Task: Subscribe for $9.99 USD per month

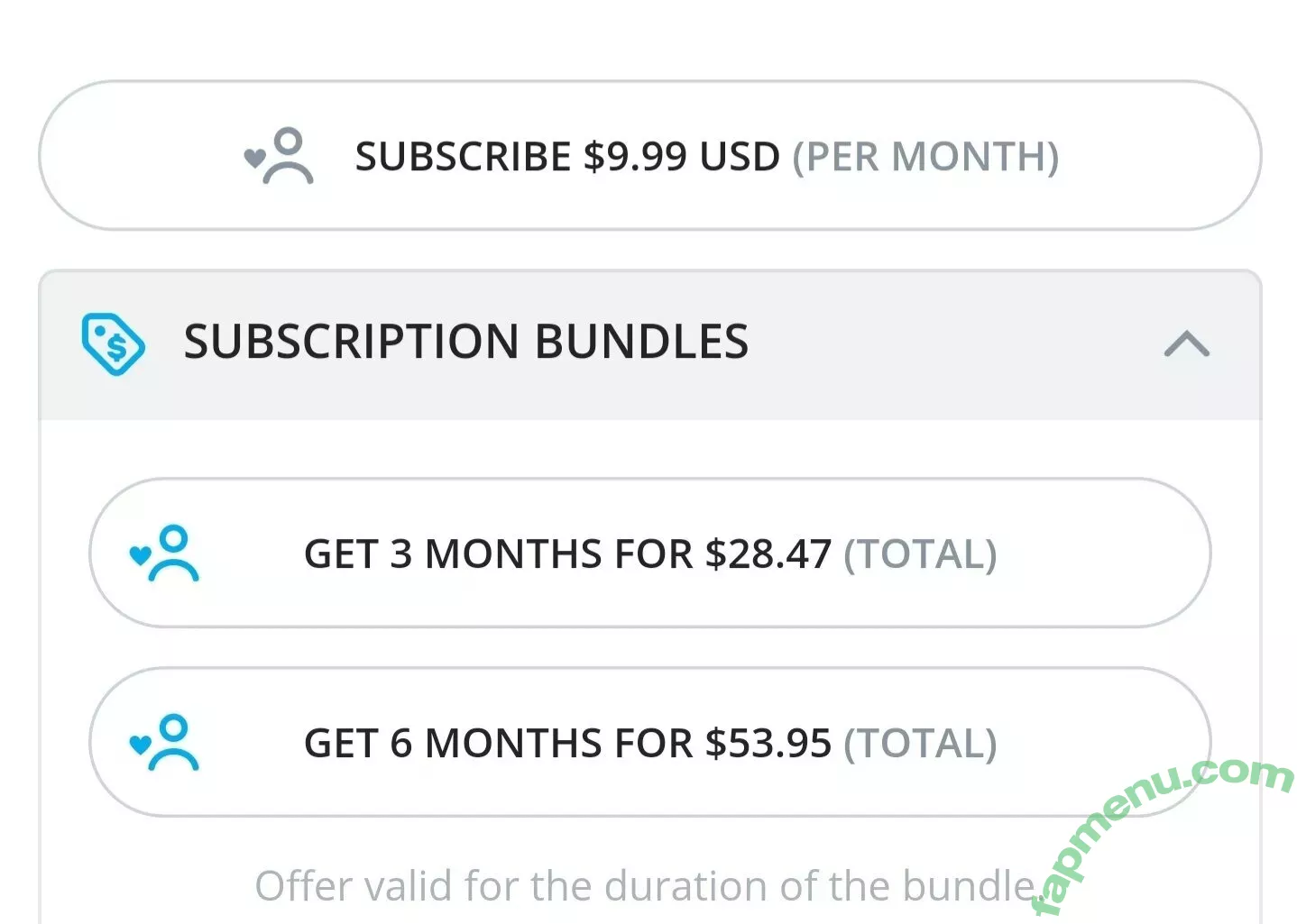Action: tap(649, 156)
